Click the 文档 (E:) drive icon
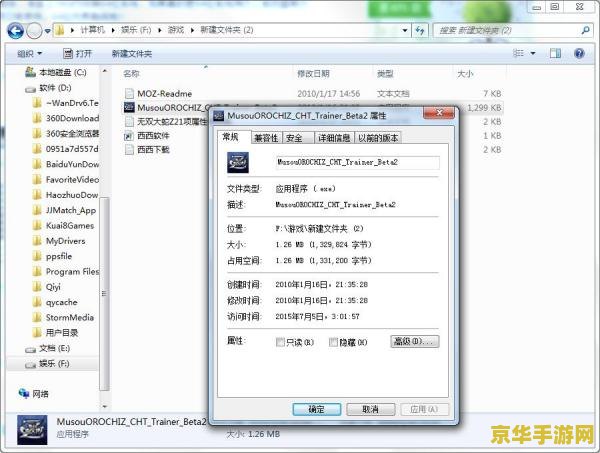 click(29, 349)
